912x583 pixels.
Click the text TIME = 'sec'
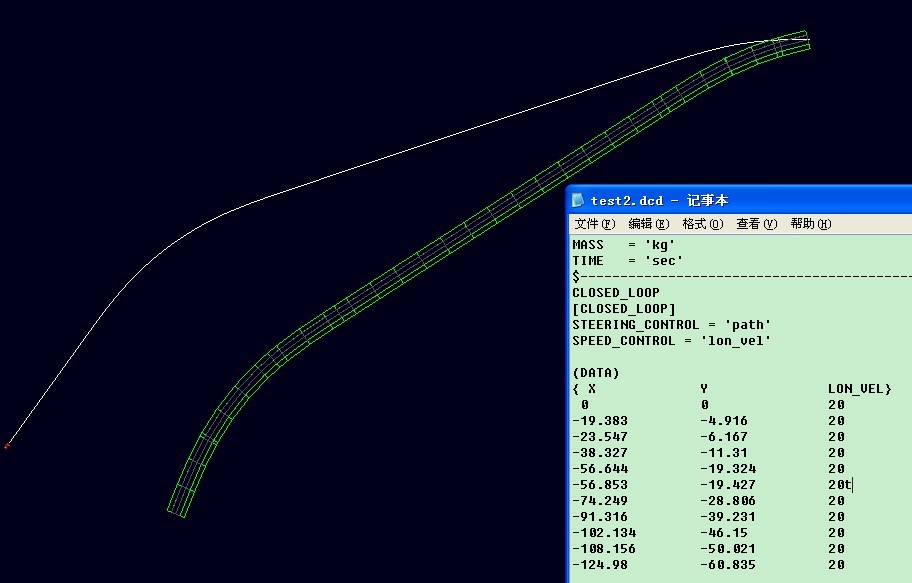click(627, 261)
